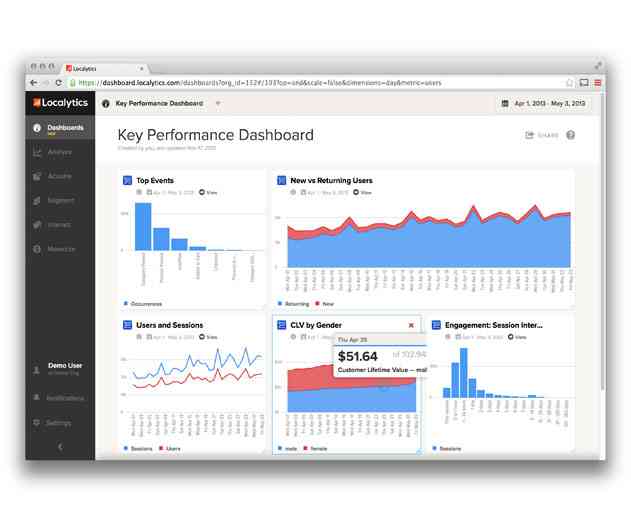
Task: Click Users and Sessions date range
Action: tap(170, 337)
